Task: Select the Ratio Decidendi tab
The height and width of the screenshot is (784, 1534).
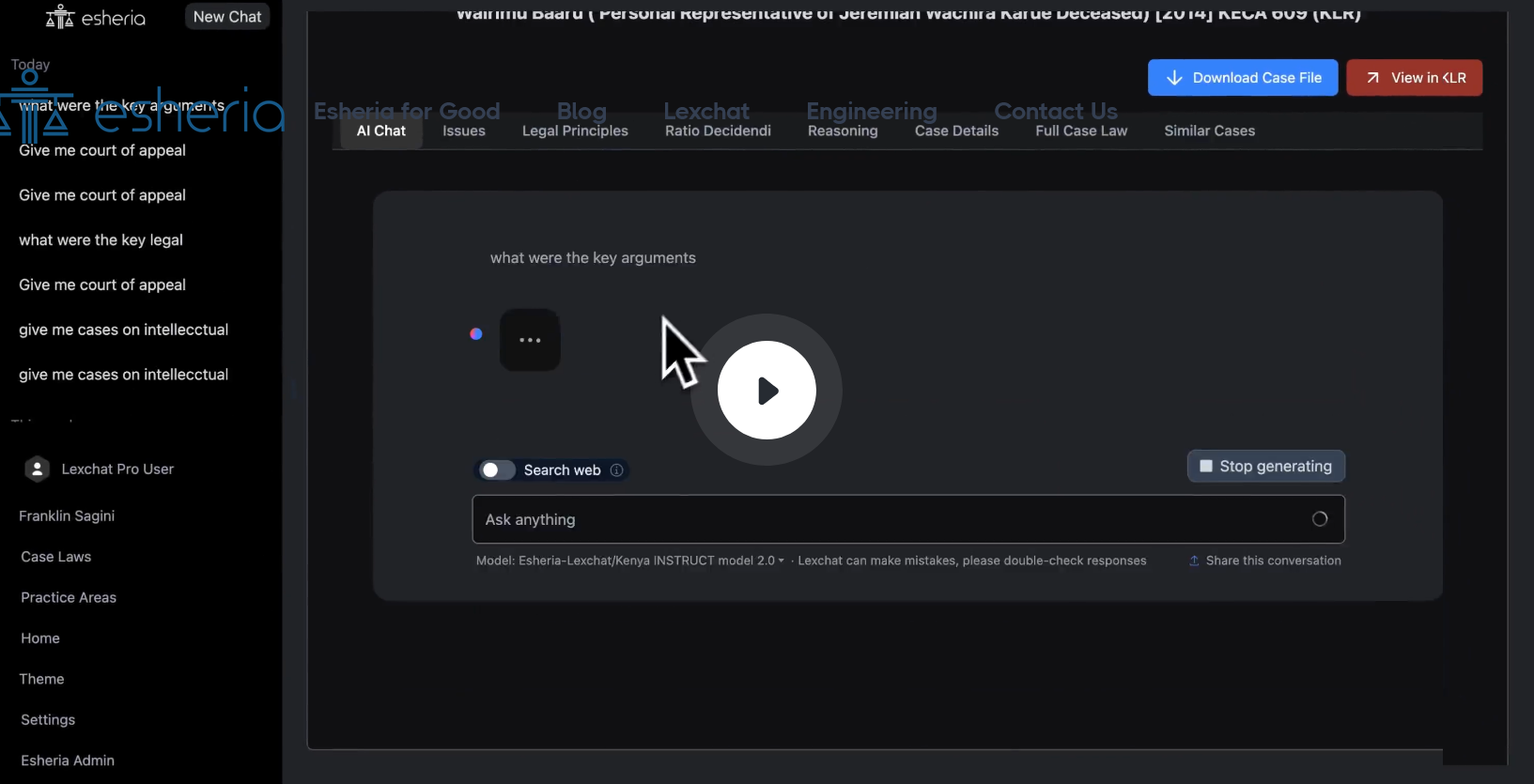Action: click(x=718, y=131)
